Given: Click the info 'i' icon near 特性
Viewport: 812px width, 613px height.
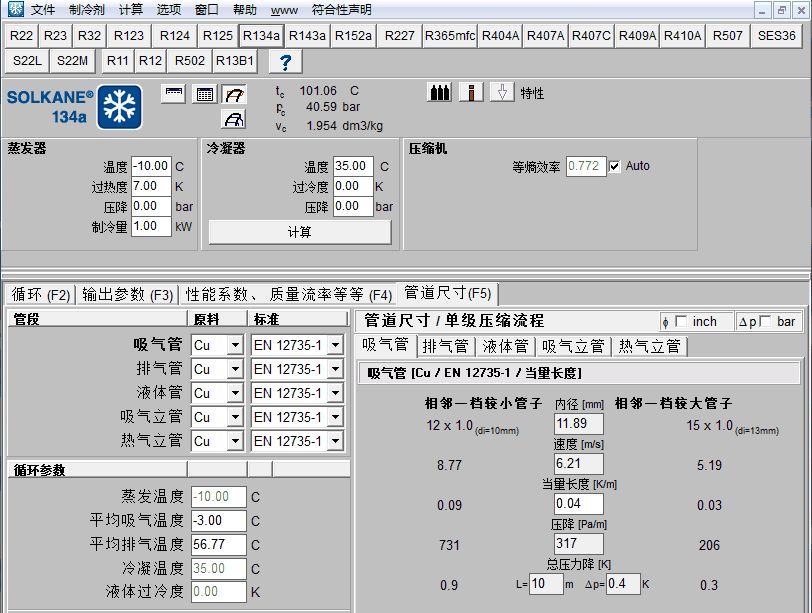Looking at the screenshot, I should 470,92.
